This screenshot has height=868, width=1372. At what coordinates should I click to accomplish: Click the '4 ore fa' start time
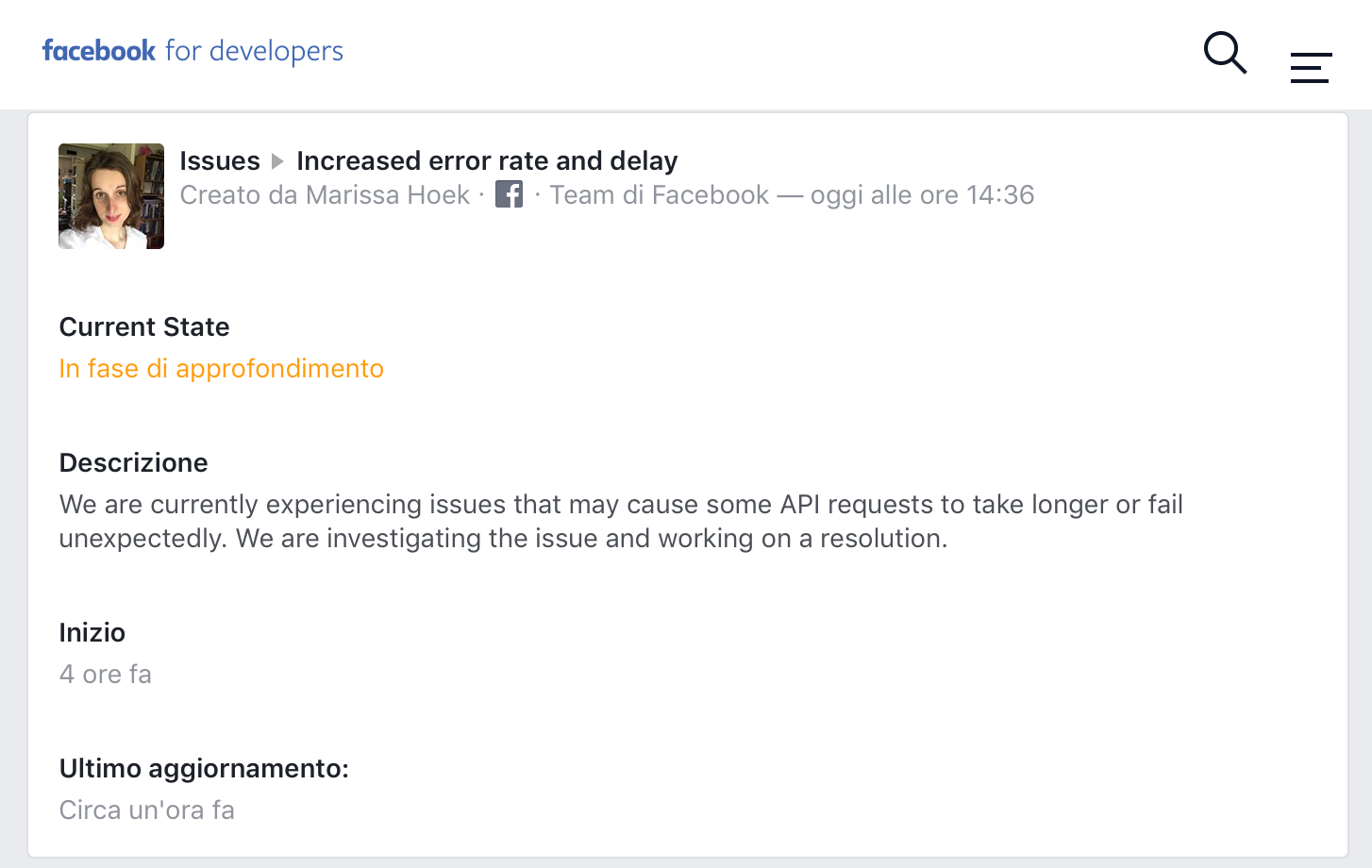(105, 674)
